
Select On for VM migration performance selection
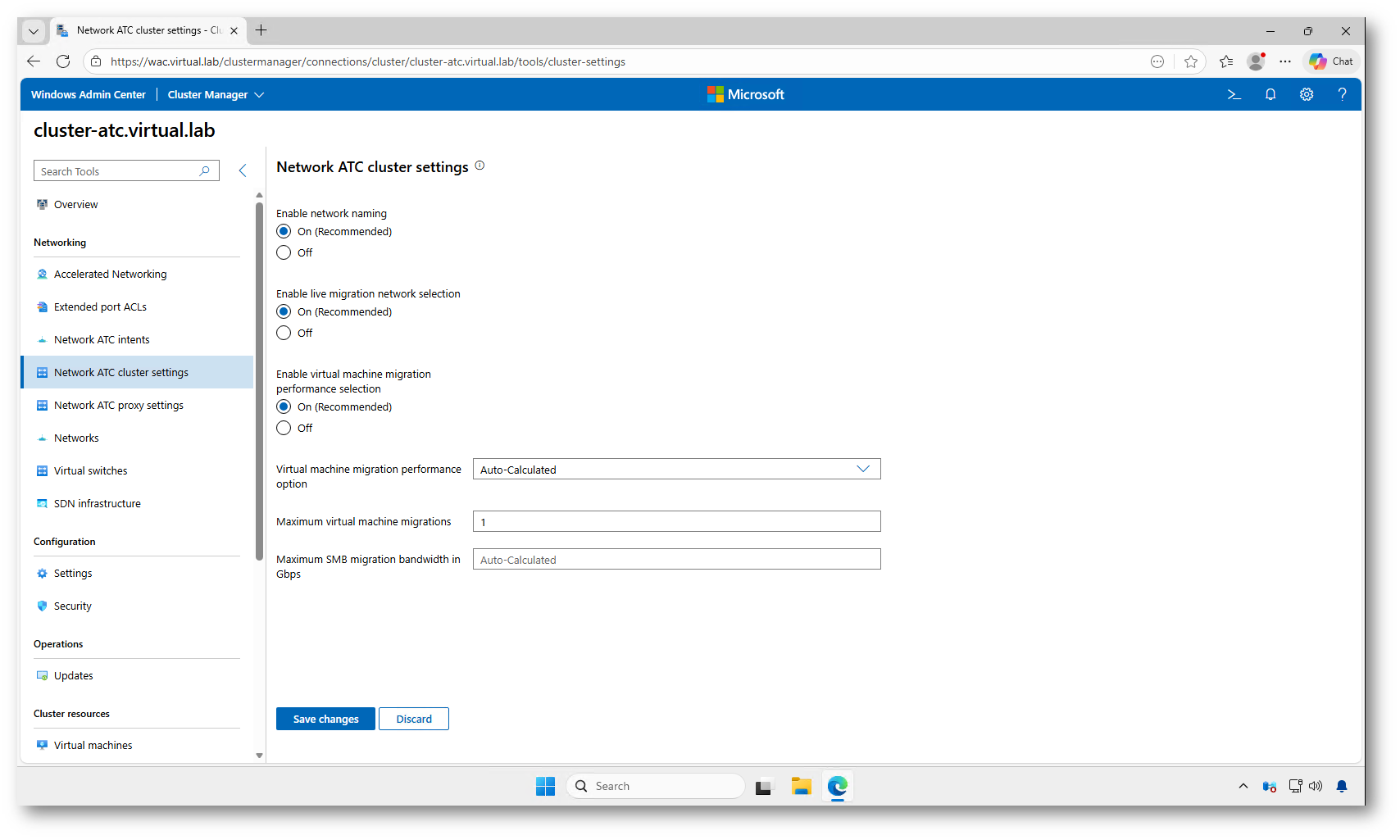pos(284,407)
